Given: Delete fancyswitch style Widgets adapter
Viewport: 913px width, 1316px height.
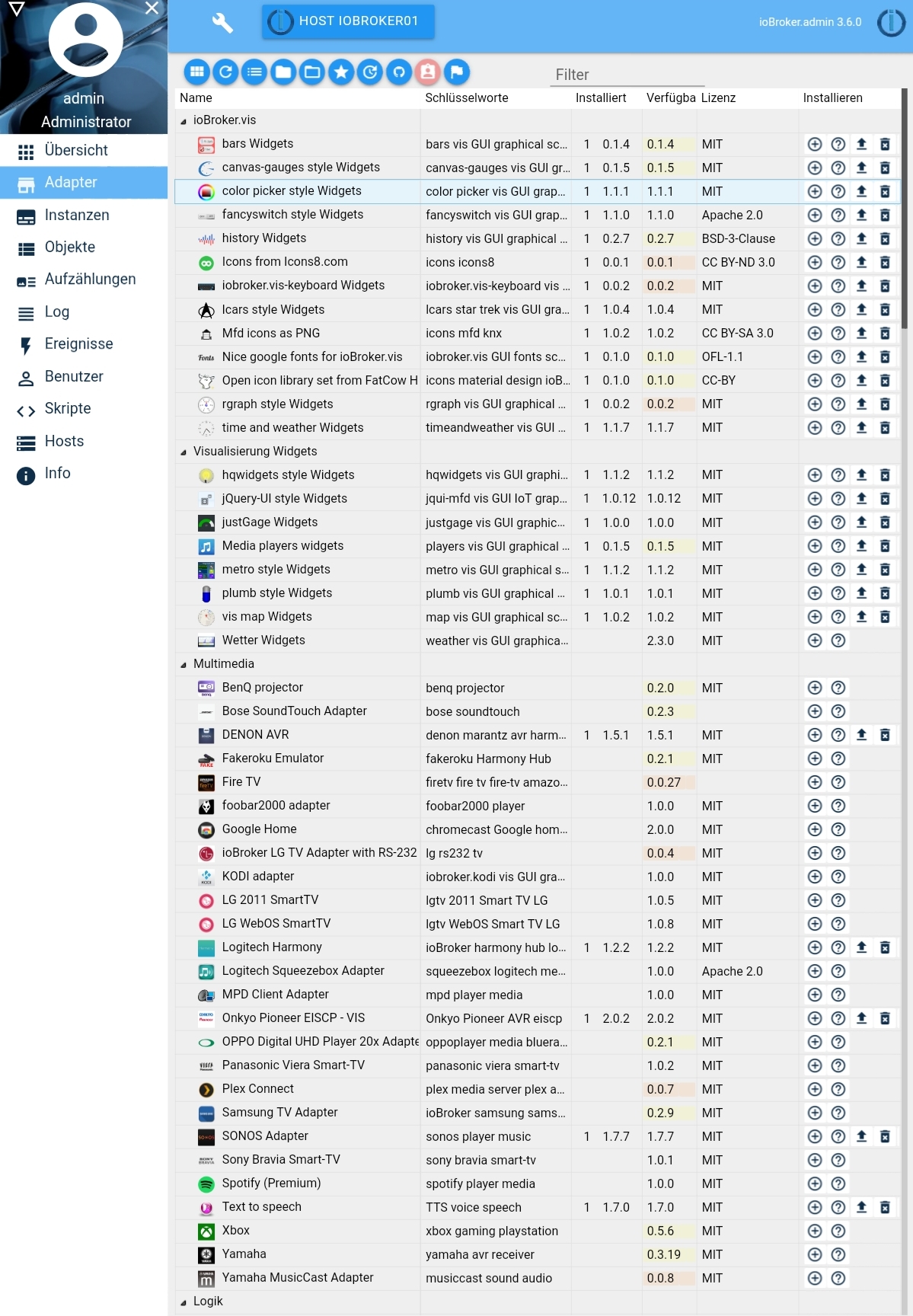Looking at the screenshot, I should click(x=885, y=215).
